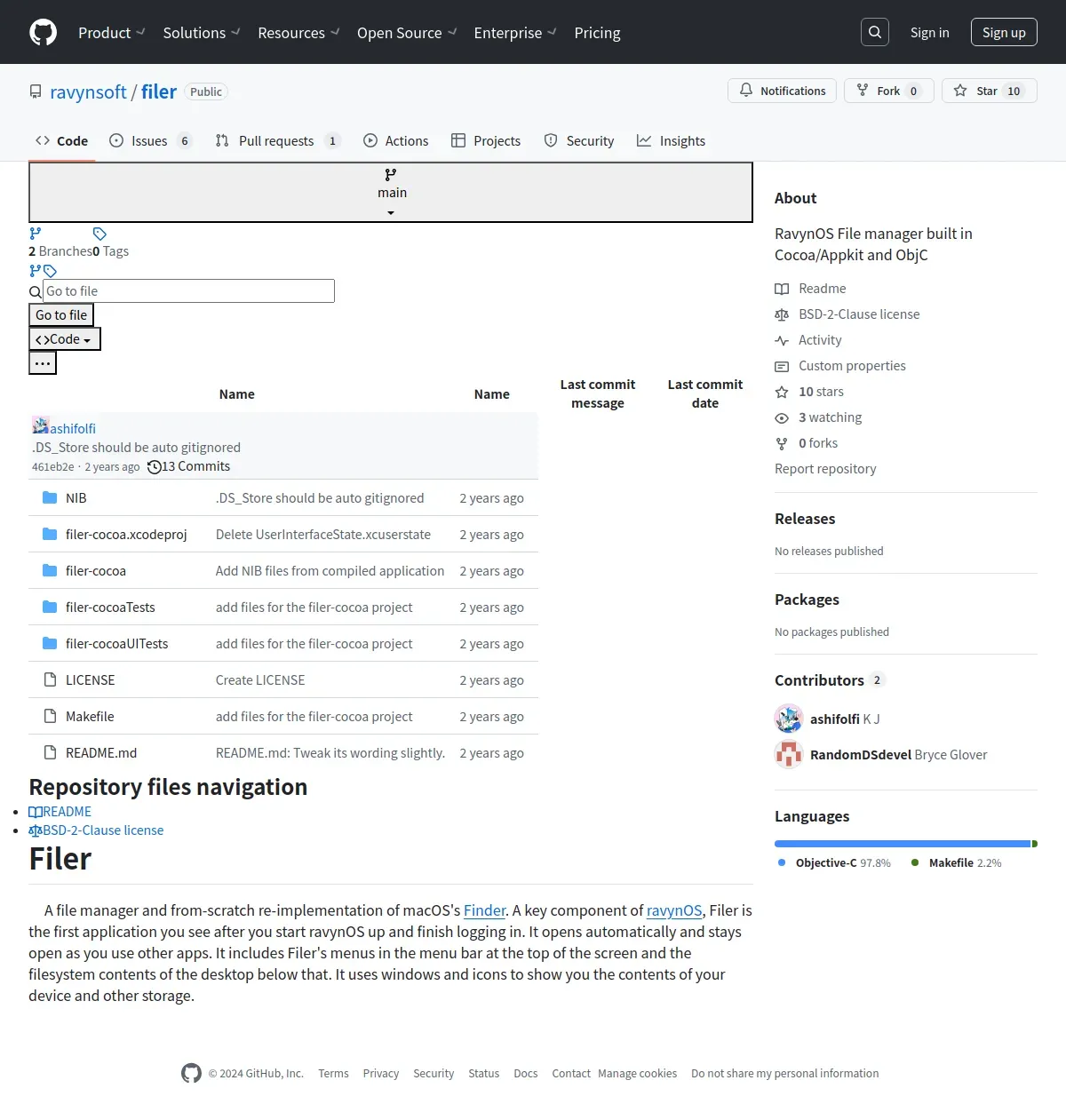Click the Makefile file icon
The width and height of the screenshot is (1066, 1120).
coord(51,716)
